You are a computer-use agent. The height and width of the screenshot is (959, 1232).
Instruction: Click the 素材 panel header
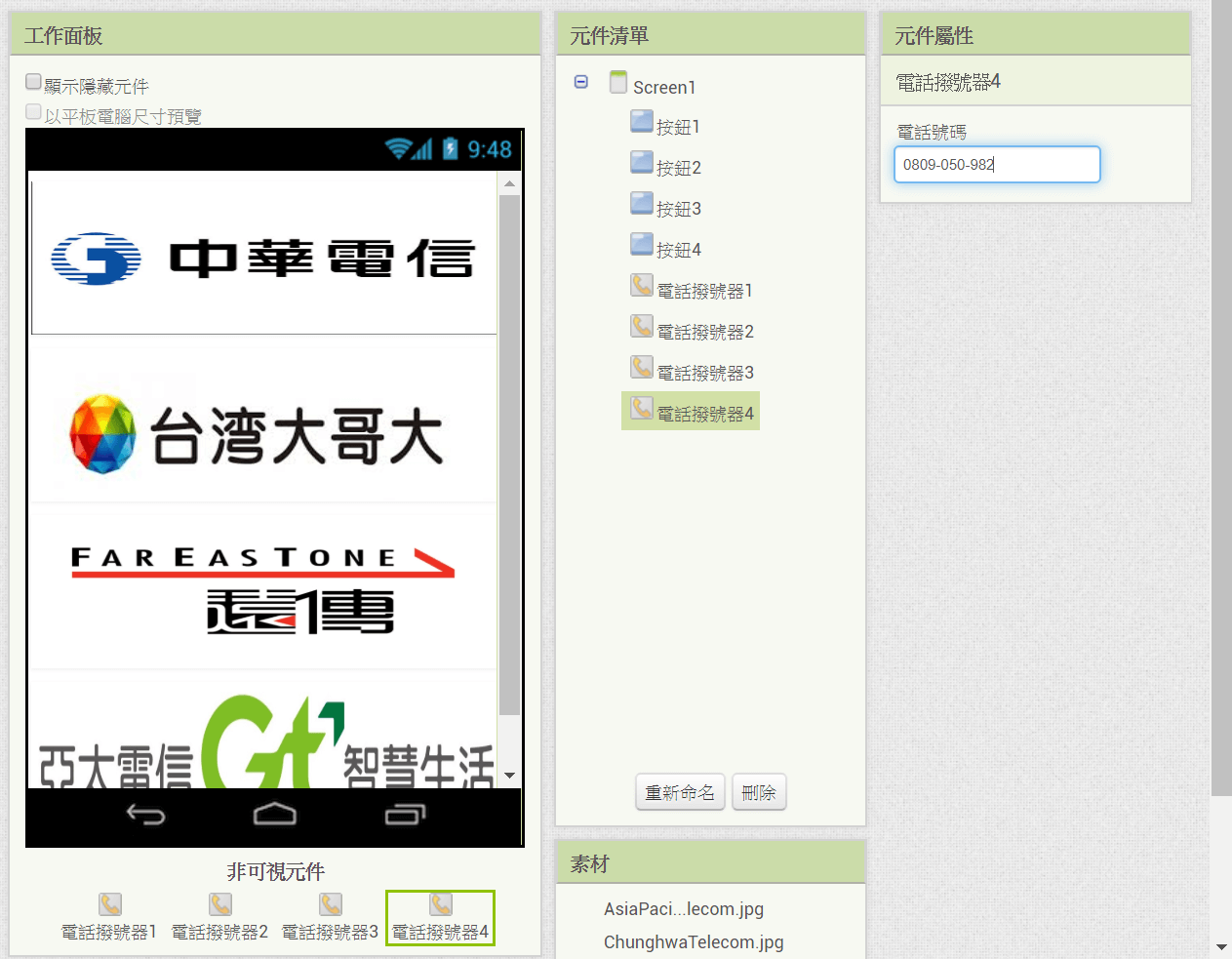pyautogui.click(x=710, y=862)
